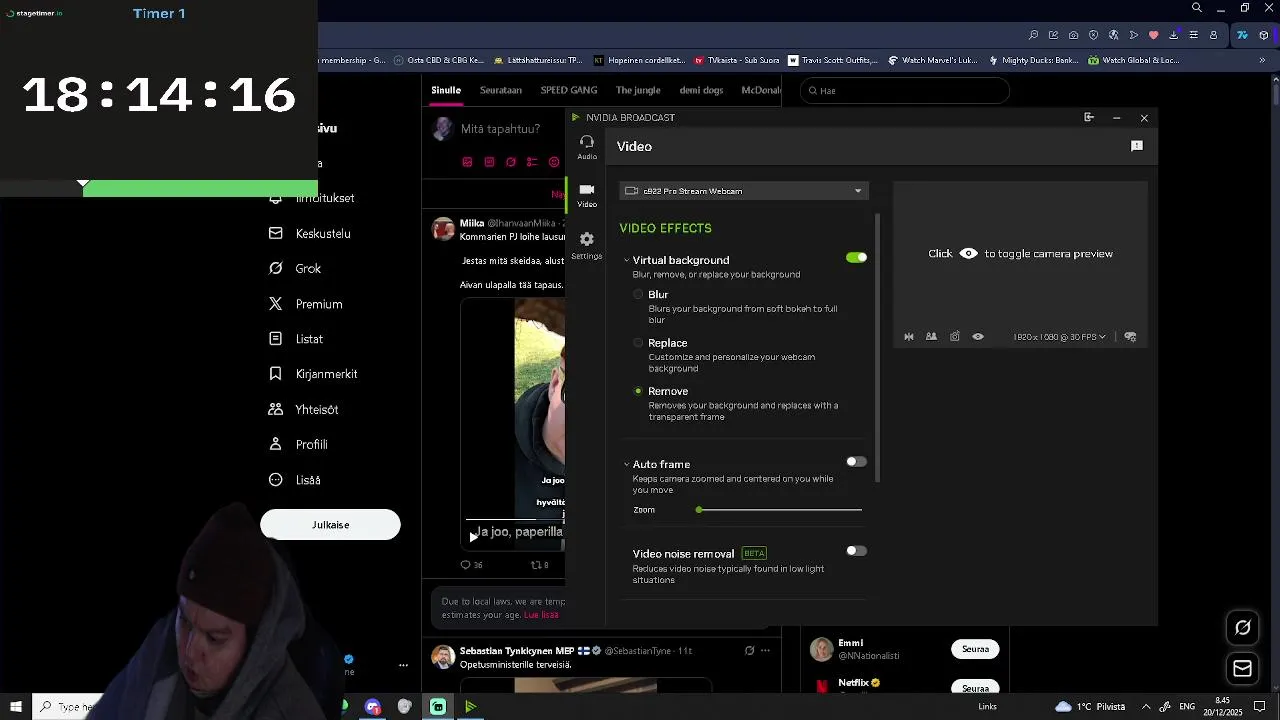The width and height of the screenshot is (1280, 720).
Task: Open the more options on Sebastian Tynkkynen's post
Action: click(x=765, y=651)
